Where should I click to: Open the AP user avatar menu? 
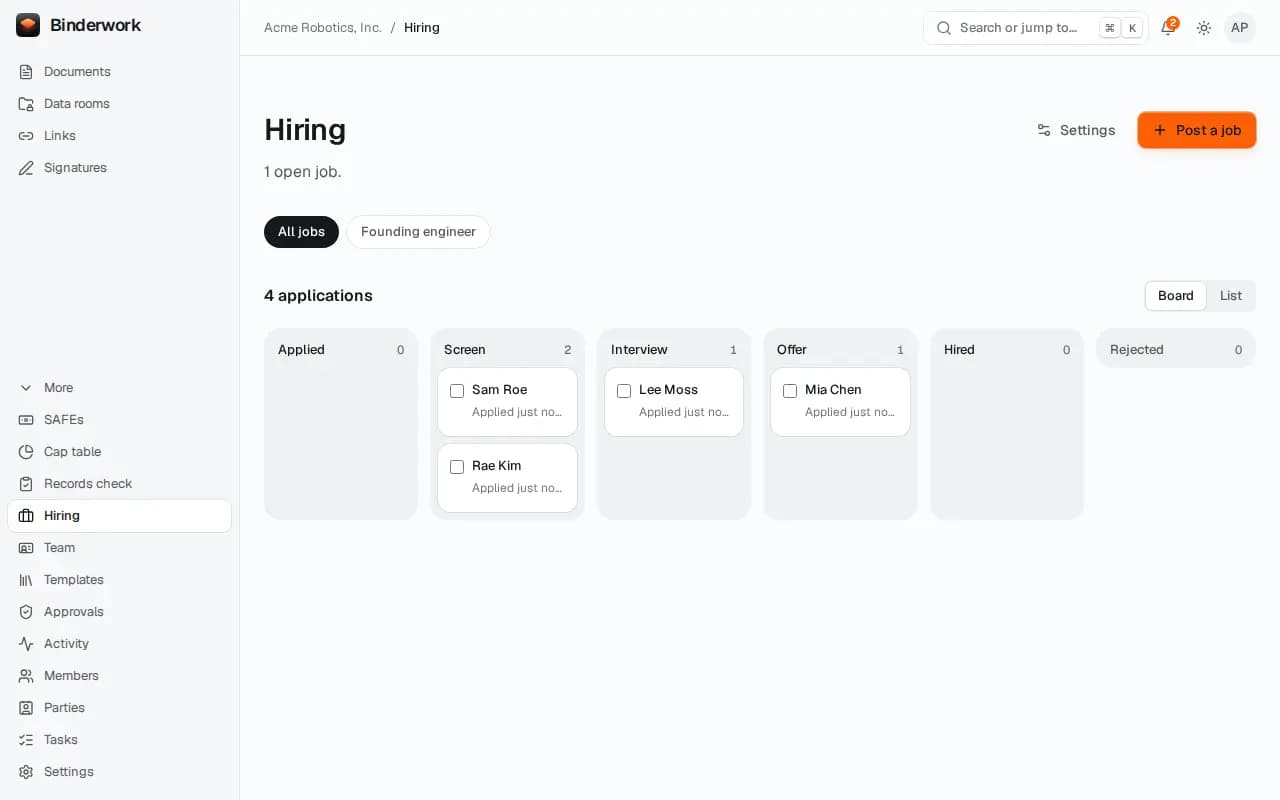click(x=1240, y=28)
